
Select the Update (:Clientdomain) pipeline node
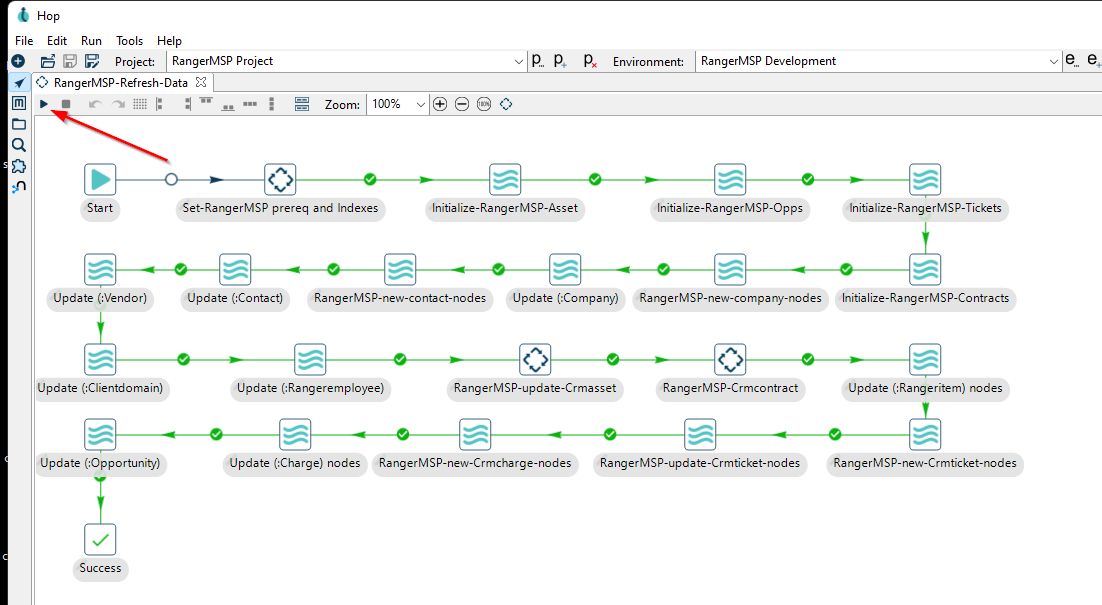100,360
